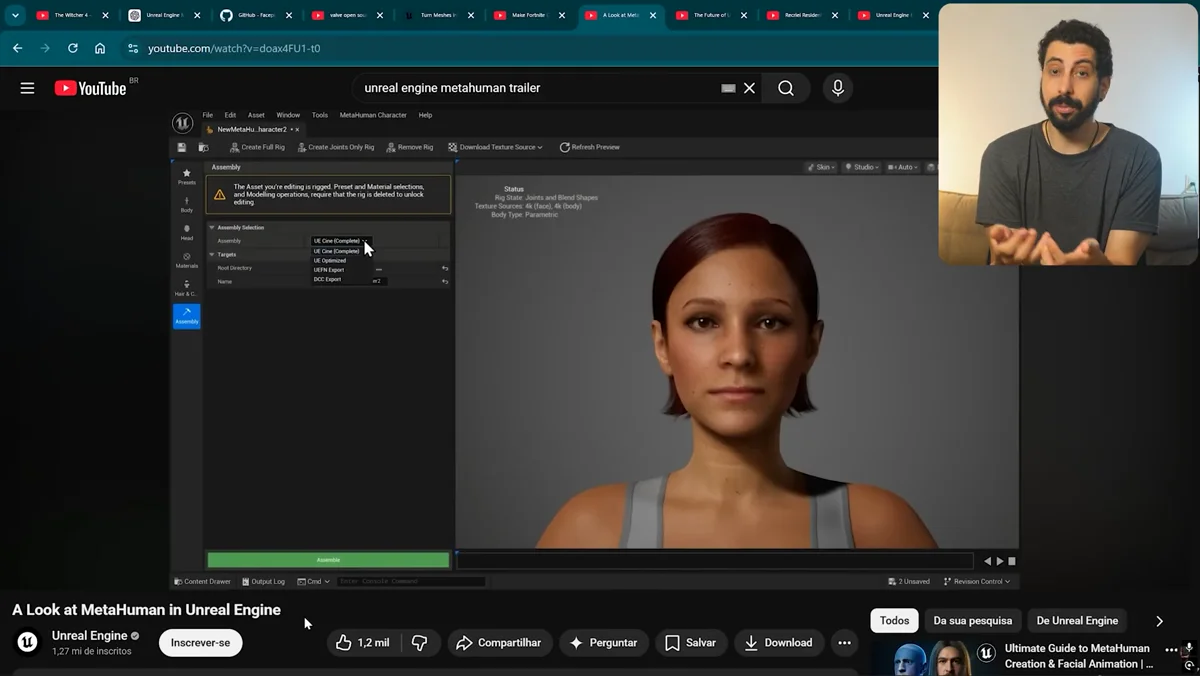Open more actions ellipsis below video
Viewport: 1200px width, 676px height.
(x=844, y=643)
